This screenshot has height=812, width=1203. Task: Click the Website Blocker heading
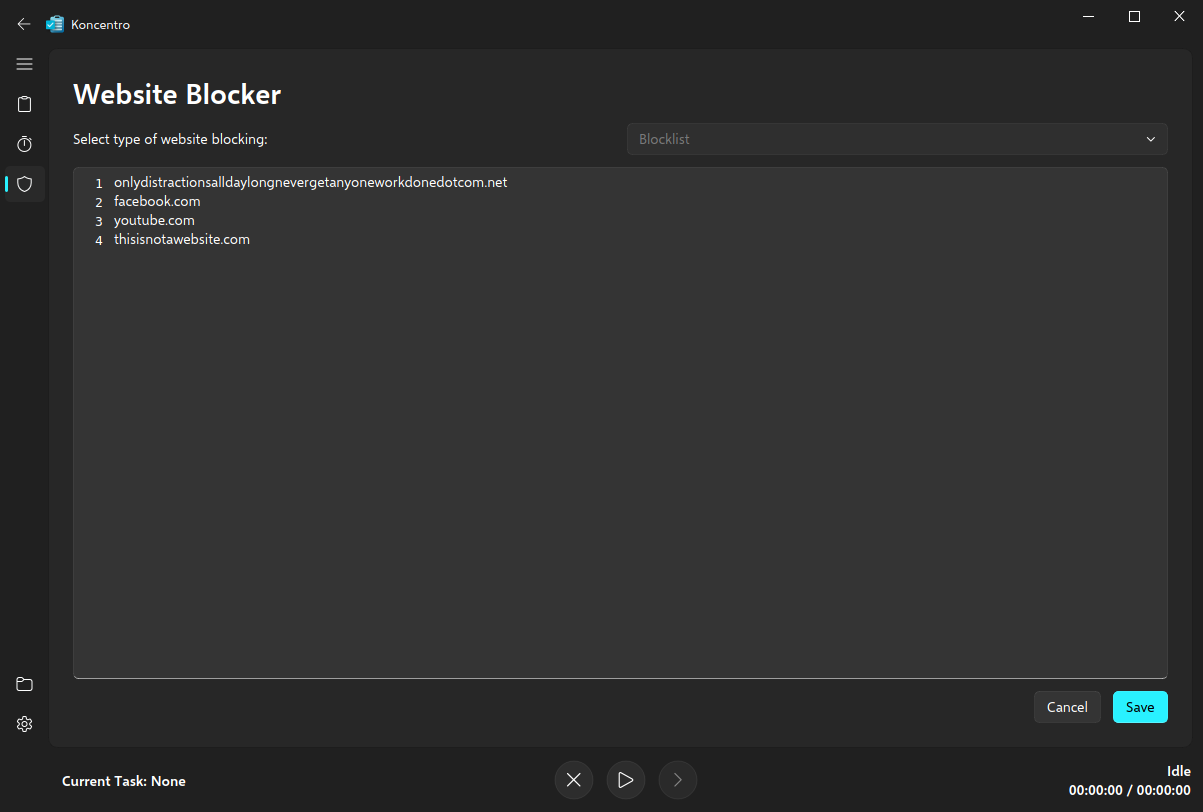pyautogui.click(x=177, y=94)
